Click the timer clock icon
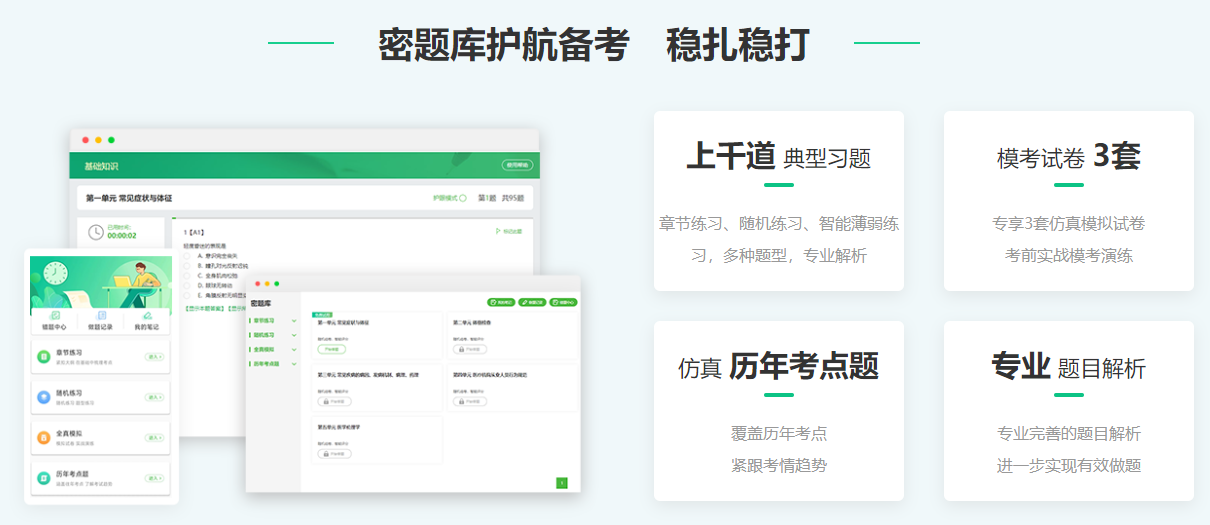 [96, 232]
